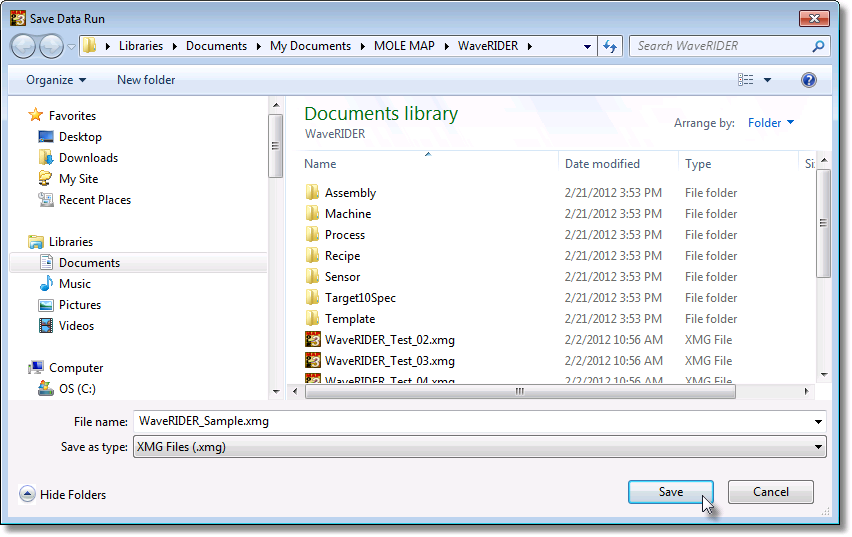Click the Favorites star icon

[x=36, y=115]
